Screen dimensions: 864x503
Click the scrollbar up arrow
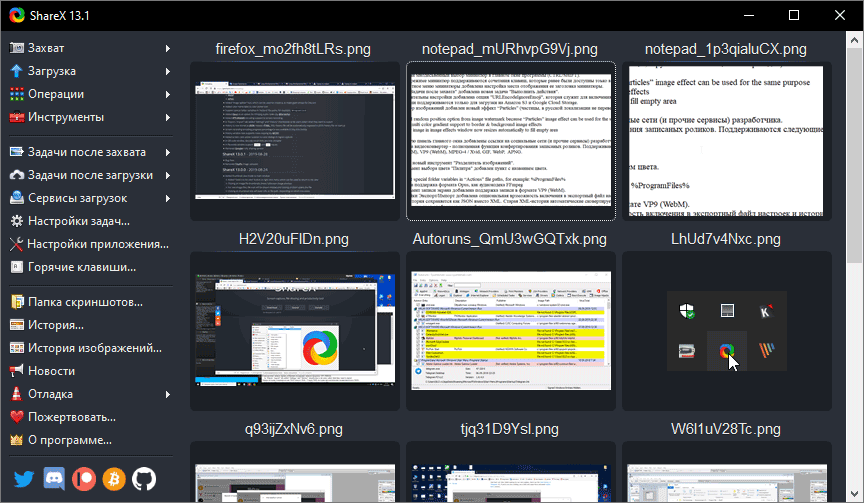(x=854, y=40)
